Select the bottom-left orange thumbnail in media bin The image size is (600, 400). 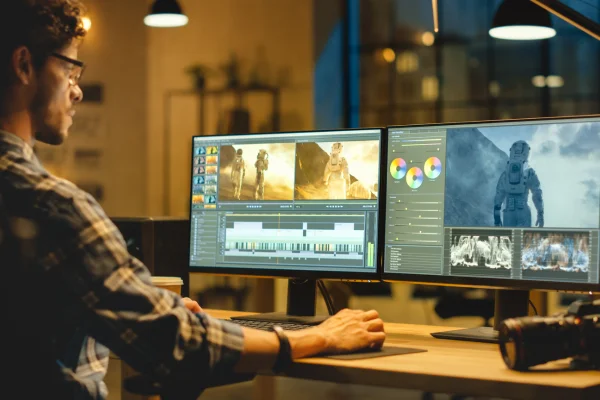tap(196, 199)
